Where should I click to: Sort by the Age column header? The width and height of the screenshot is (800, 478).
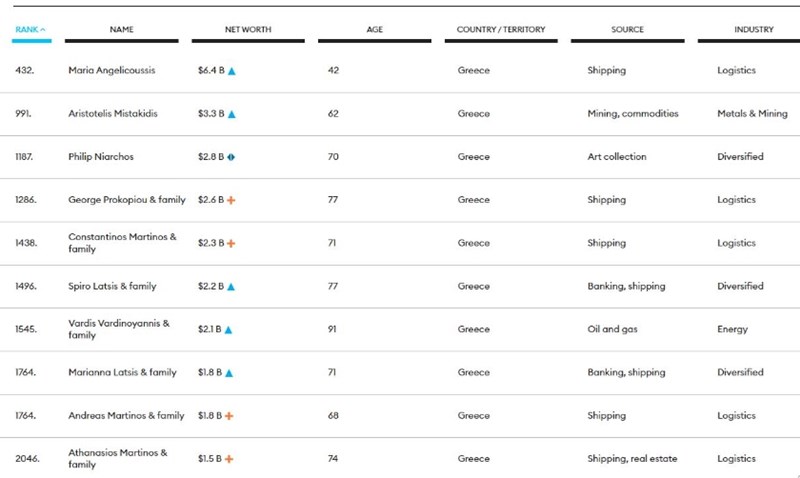(375, 30)
